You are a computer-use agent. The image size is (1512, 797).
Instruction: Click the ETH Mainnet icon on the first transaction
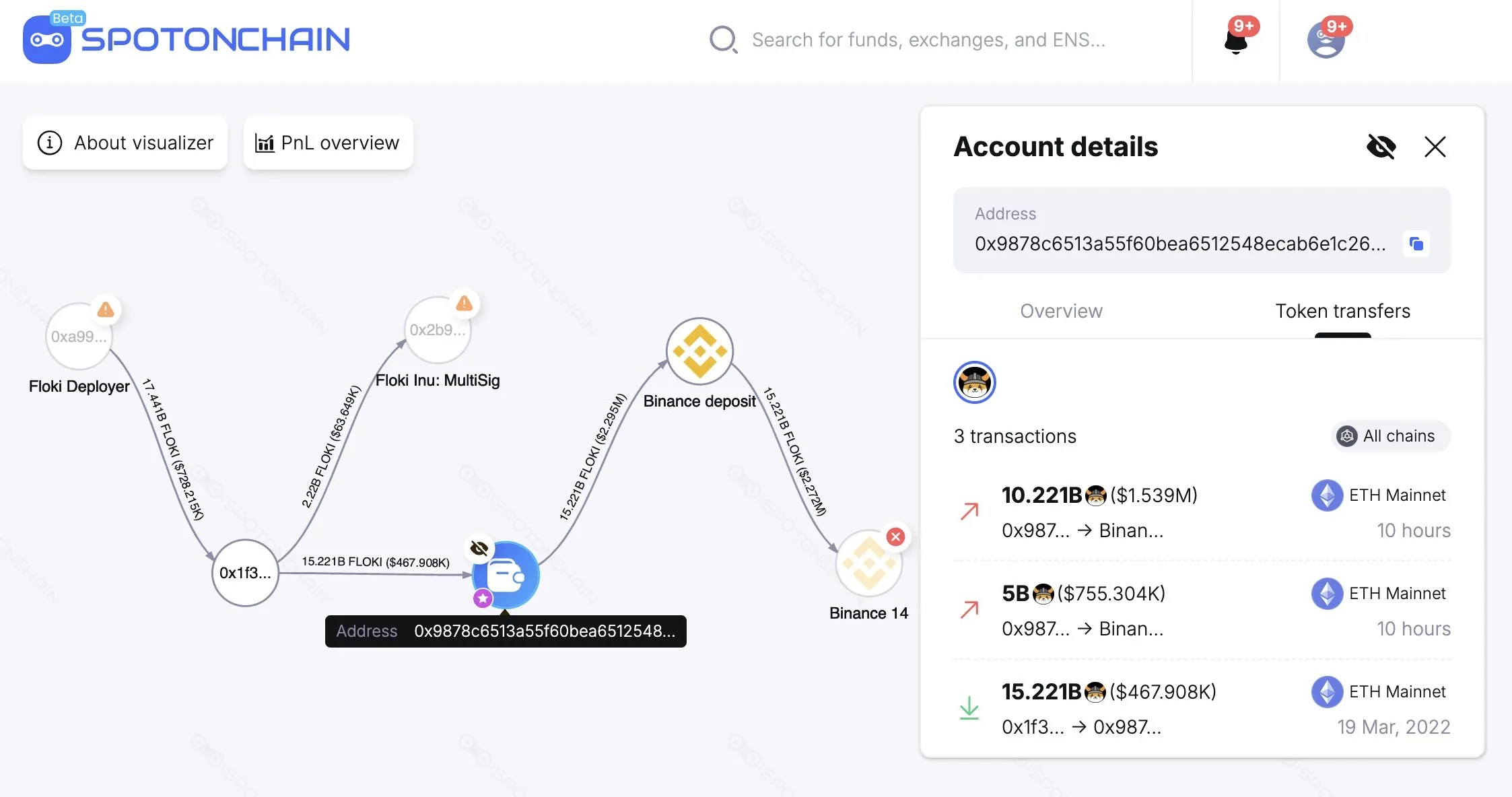[x=1327, y=495]
